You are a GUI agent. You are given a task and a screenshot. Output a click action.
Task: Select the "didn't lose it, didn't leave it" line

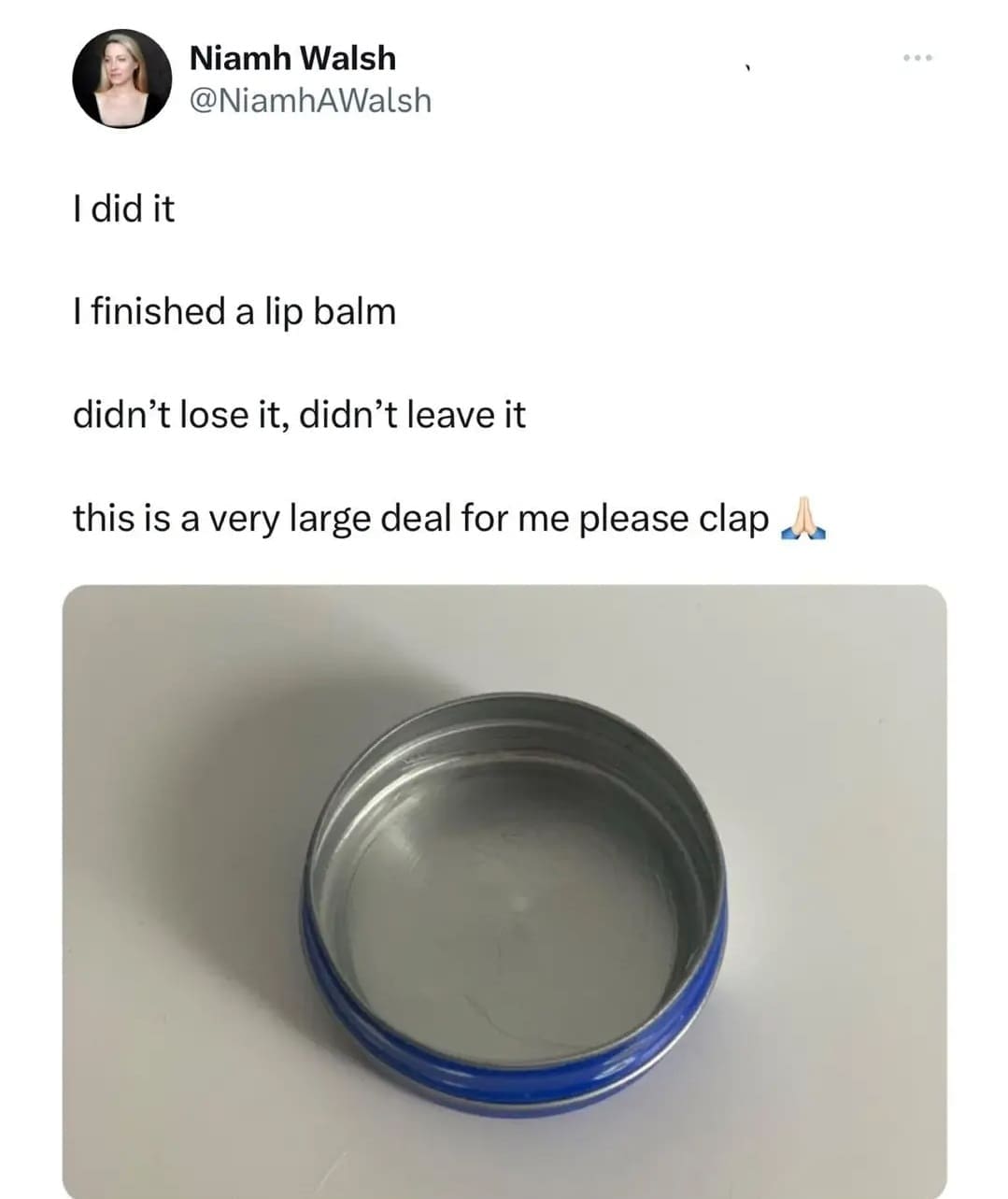point(299,415)
